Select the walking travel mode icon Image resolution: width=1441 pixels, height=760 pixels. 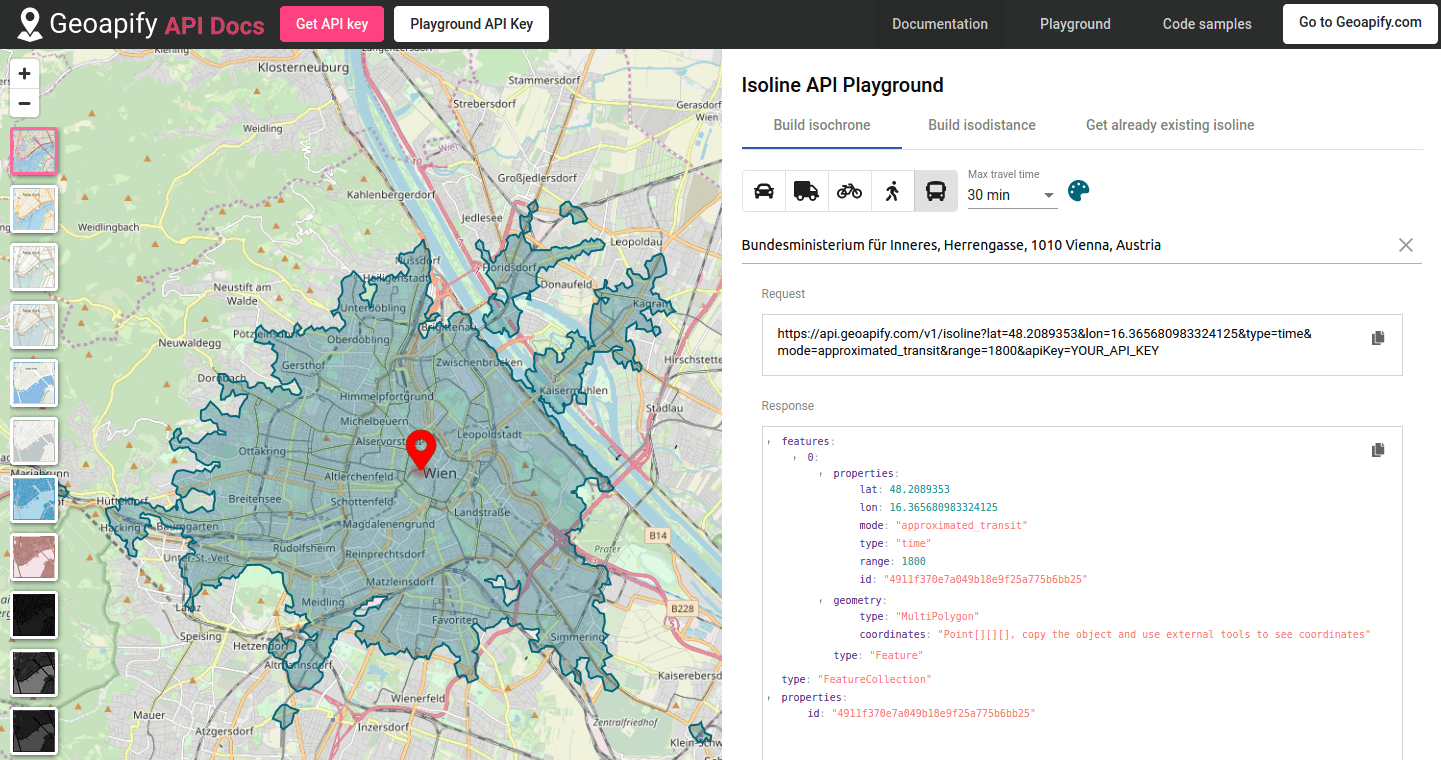click(893, 191)
